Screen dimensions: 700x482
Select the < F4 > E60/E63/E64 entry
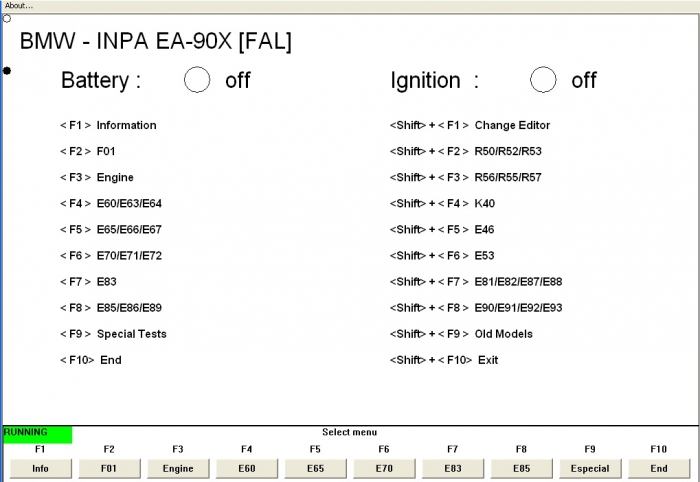click(111, 204)
